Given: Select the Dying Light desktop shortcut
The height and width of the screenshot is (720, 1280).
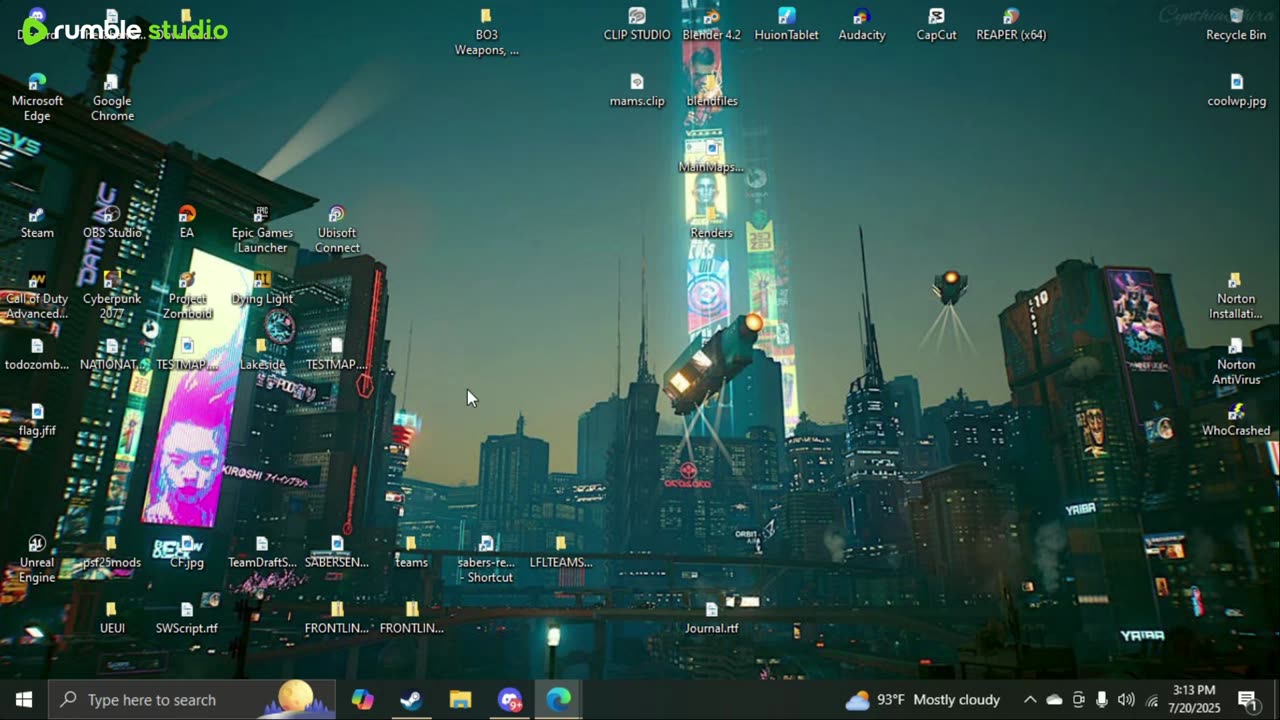Looking at the screenshot, I should click(262, 288).
